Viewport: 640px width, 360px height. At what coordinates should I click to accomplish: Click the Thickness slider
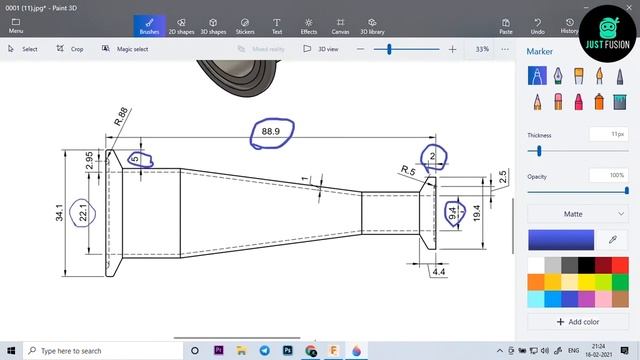(x=578, y=151)
